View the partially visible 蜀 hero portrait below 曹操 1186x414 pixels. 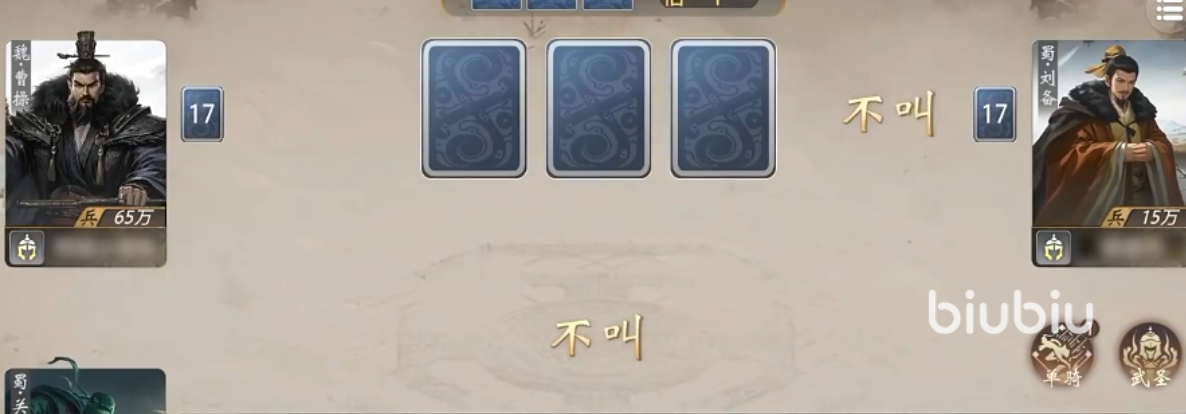click(x=85, y=391)
